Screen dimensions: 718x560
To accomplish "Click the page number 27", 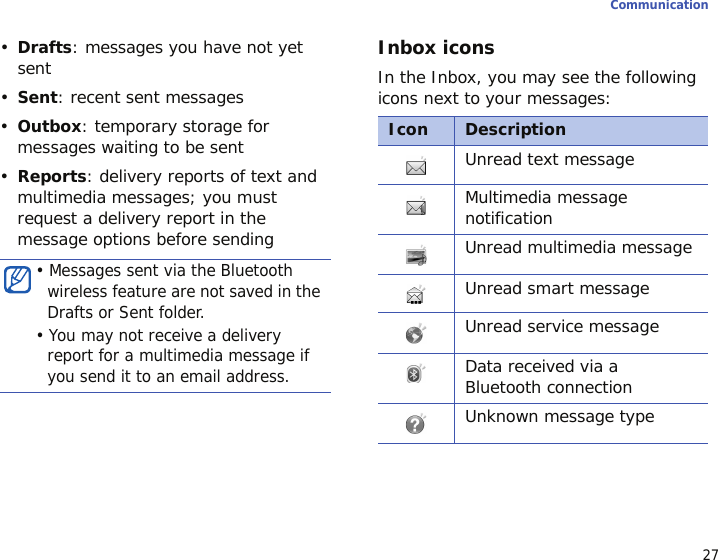I will (x=710, y=554).
